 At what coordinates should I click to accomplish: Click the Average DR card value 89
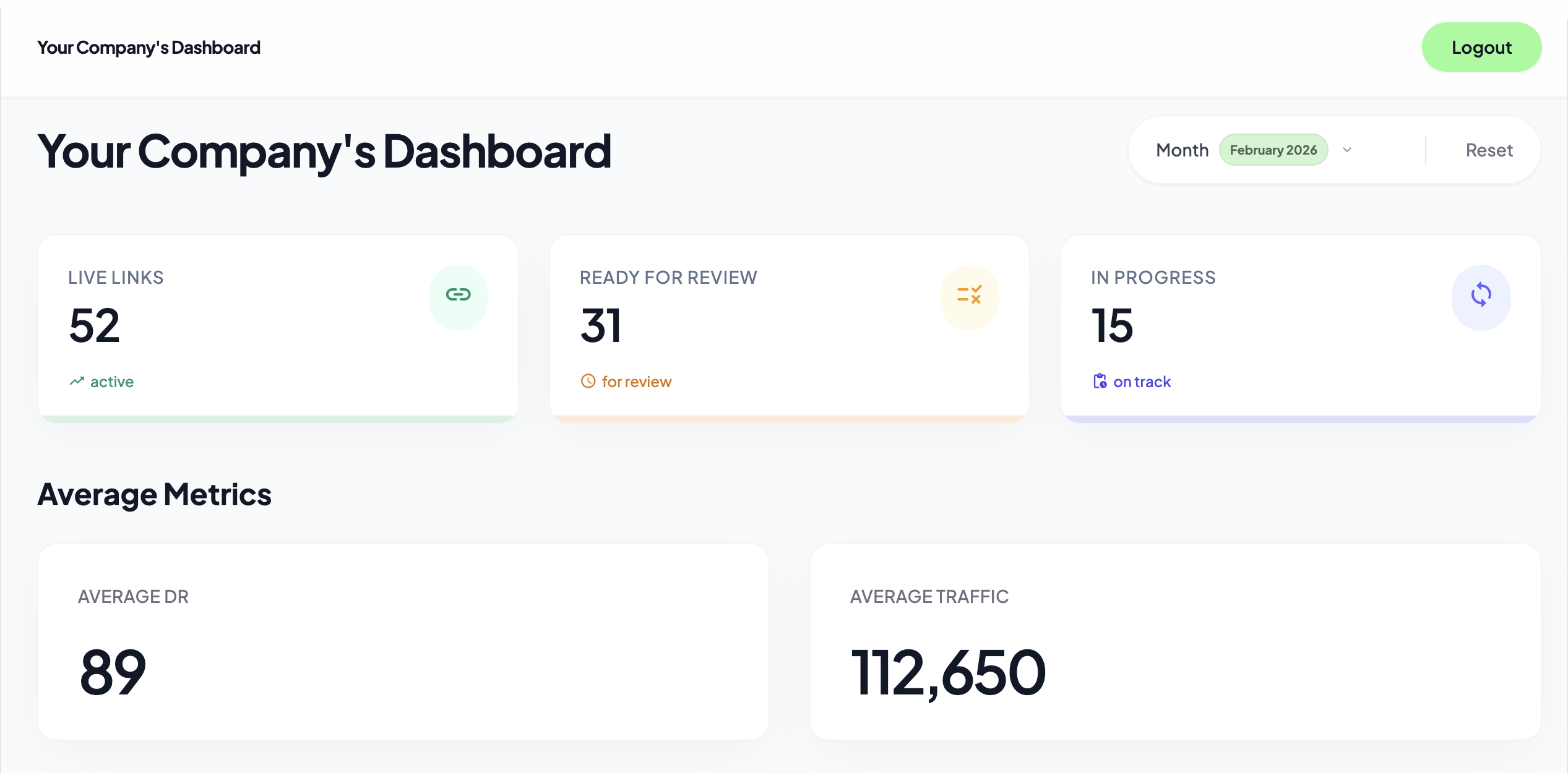pos(113,672)
